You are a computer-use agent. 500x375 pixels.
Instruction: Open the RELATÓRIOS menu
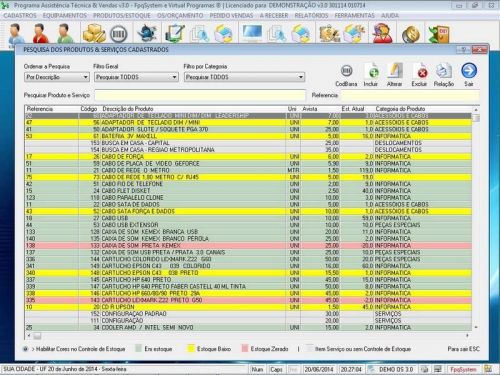tap(311, 16)
